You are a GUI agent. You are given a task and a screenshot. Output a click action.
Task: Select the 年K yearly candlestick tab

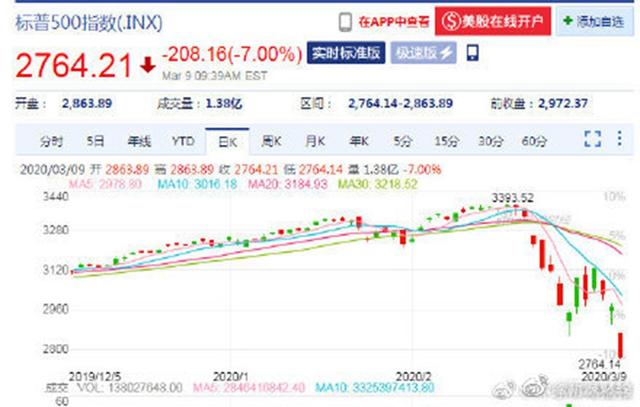[358, 140]
